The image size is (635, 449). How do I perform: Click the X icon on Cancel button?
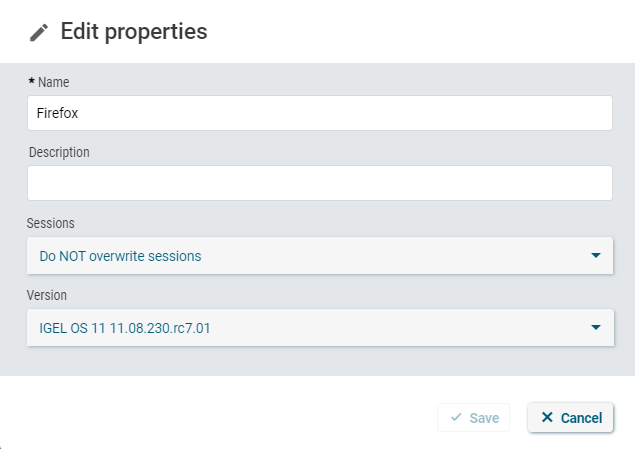[546, 418]
